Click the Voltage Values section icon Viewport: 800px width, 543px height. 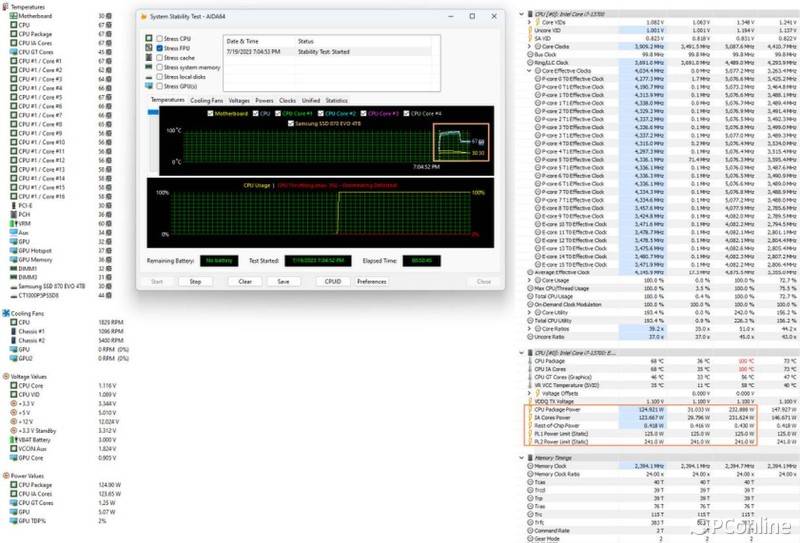click(6, 376)
